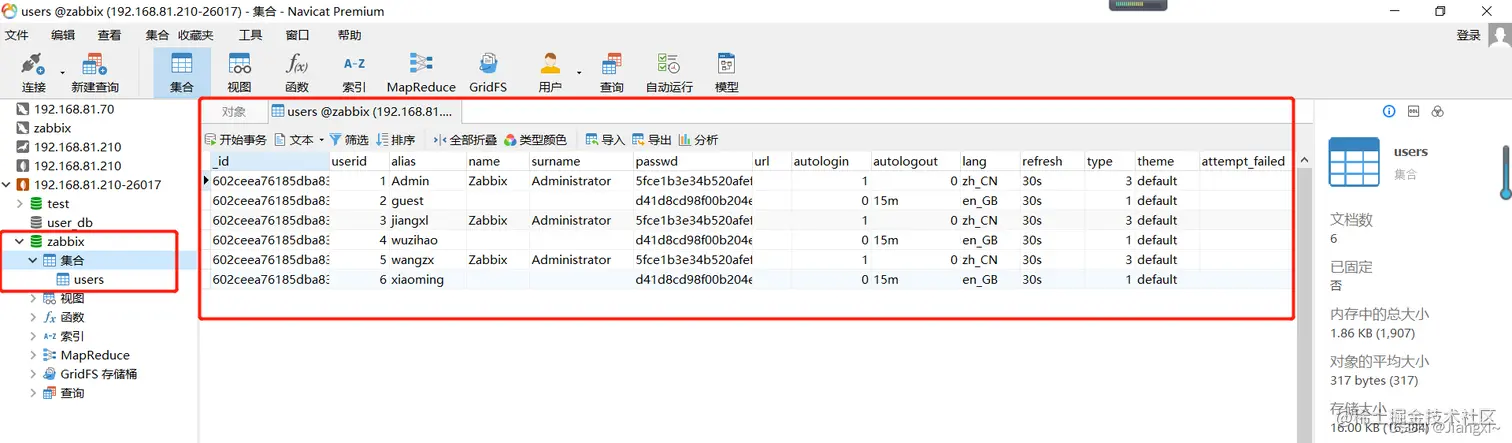The width and height of the screenshot is (1512, 443).
Task: Select the Admin alias cell
Action: 427,181
